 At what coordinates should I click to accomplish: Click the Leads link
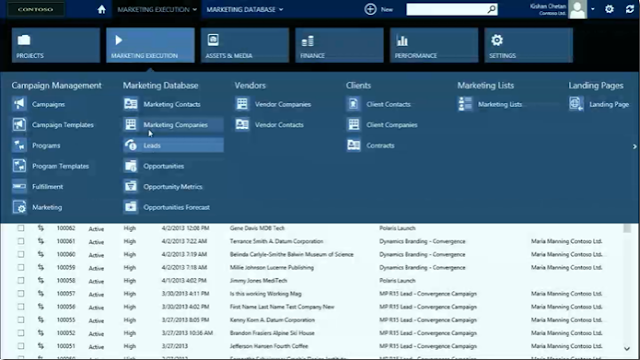pyautogui.click(x=152, y=145)
